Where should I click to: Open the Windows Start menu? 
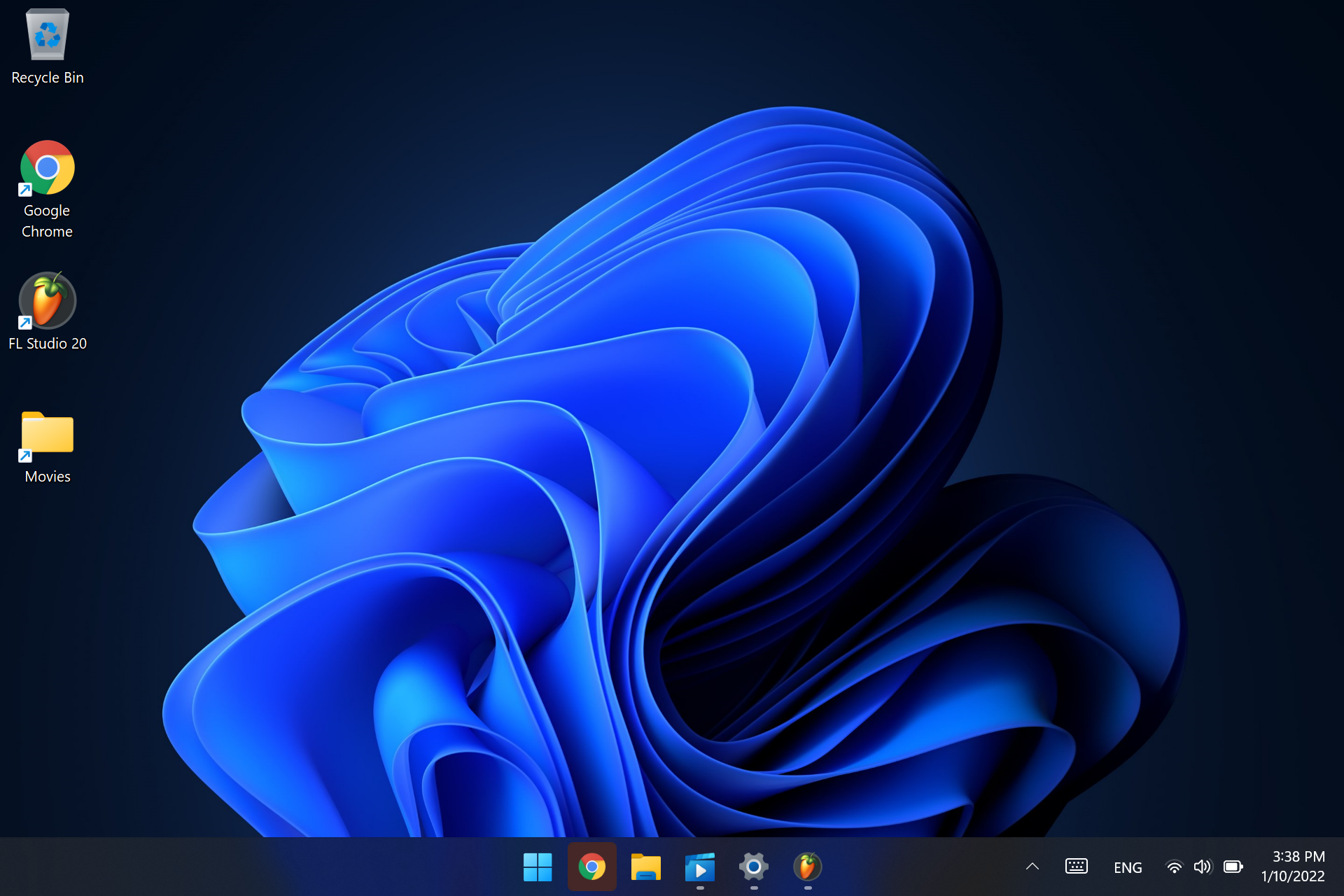(538, 867)
